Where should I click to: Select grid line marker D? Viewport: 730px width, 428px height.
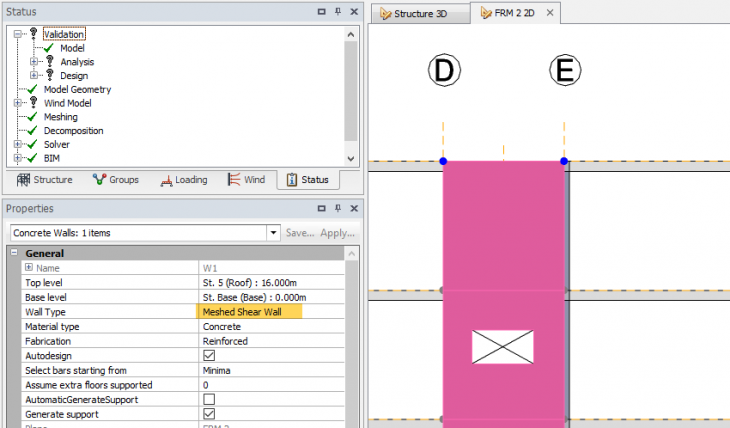click(443, 70)
